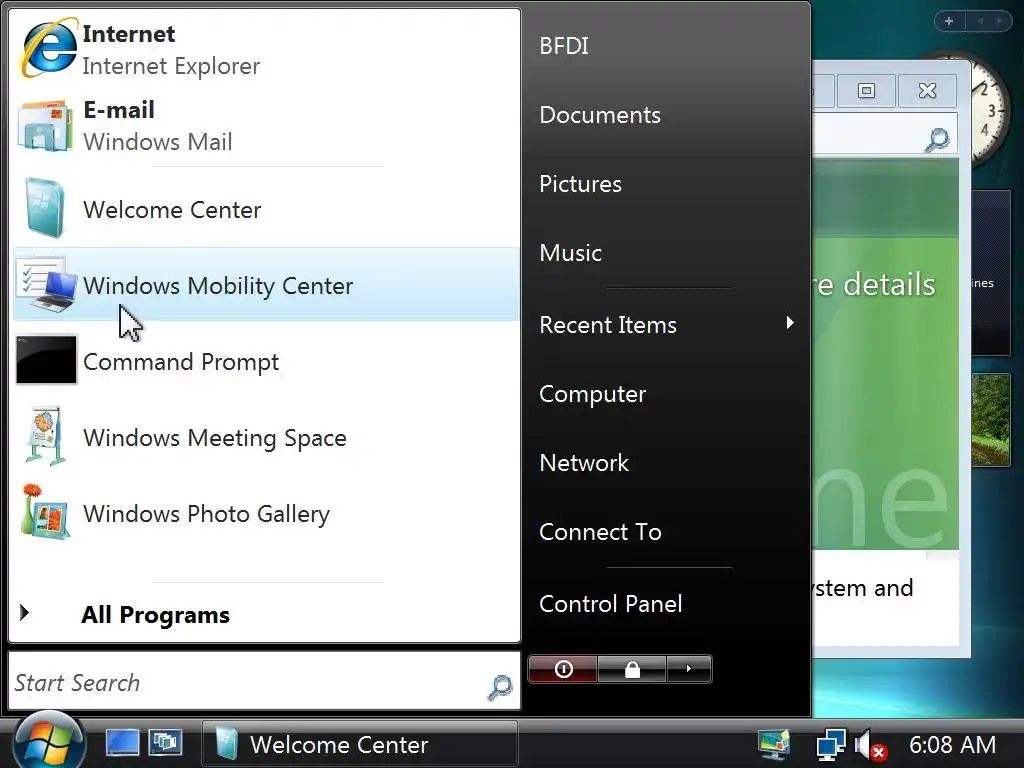Click the lock button in Start menu
Image resolution: width=1024 pixels, height=768 pixels.
coord(632,669)
